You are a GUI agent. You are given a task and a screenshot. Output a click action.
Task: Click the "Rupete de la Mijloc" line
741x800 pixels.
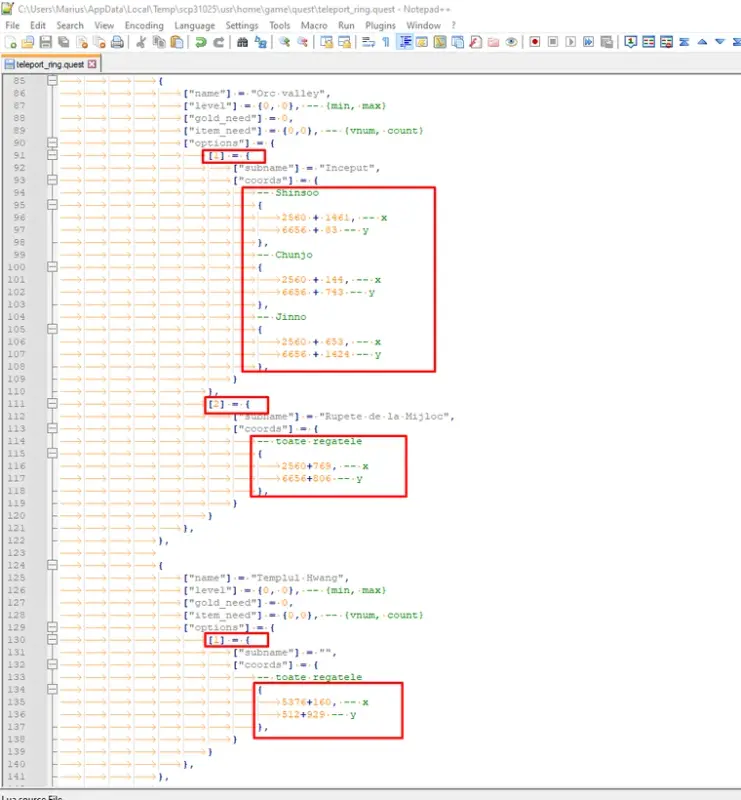tap(344, 416)
